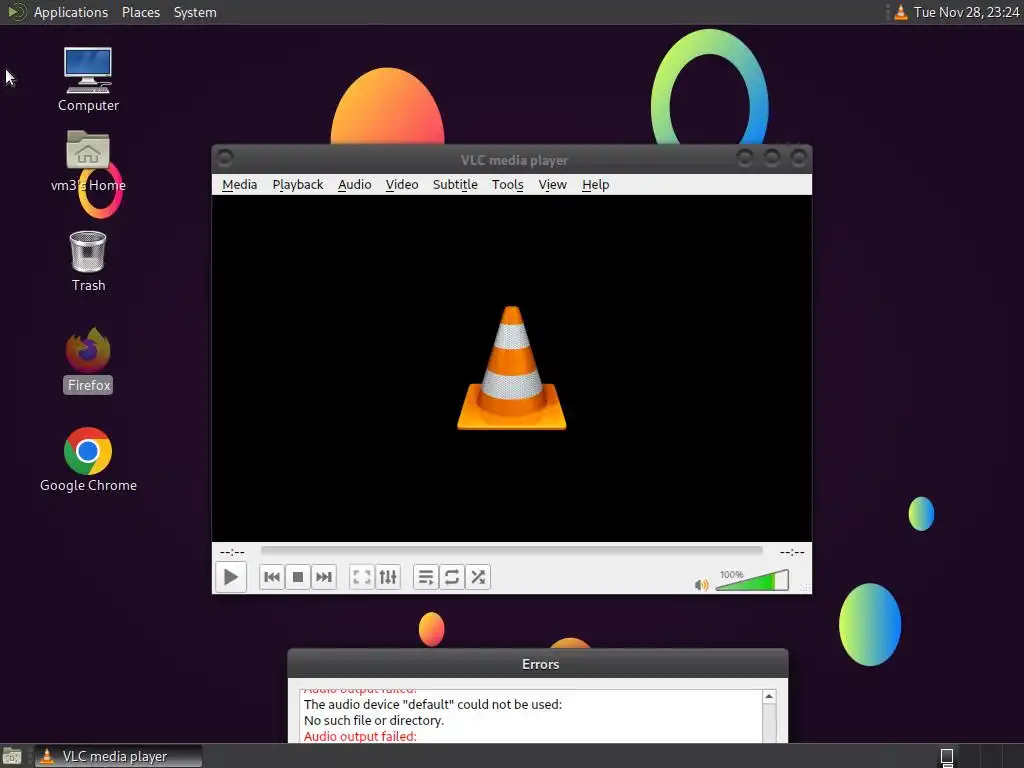
Task: Show extended settings (equalizer sliders icon)
Action: pos(388,577)
